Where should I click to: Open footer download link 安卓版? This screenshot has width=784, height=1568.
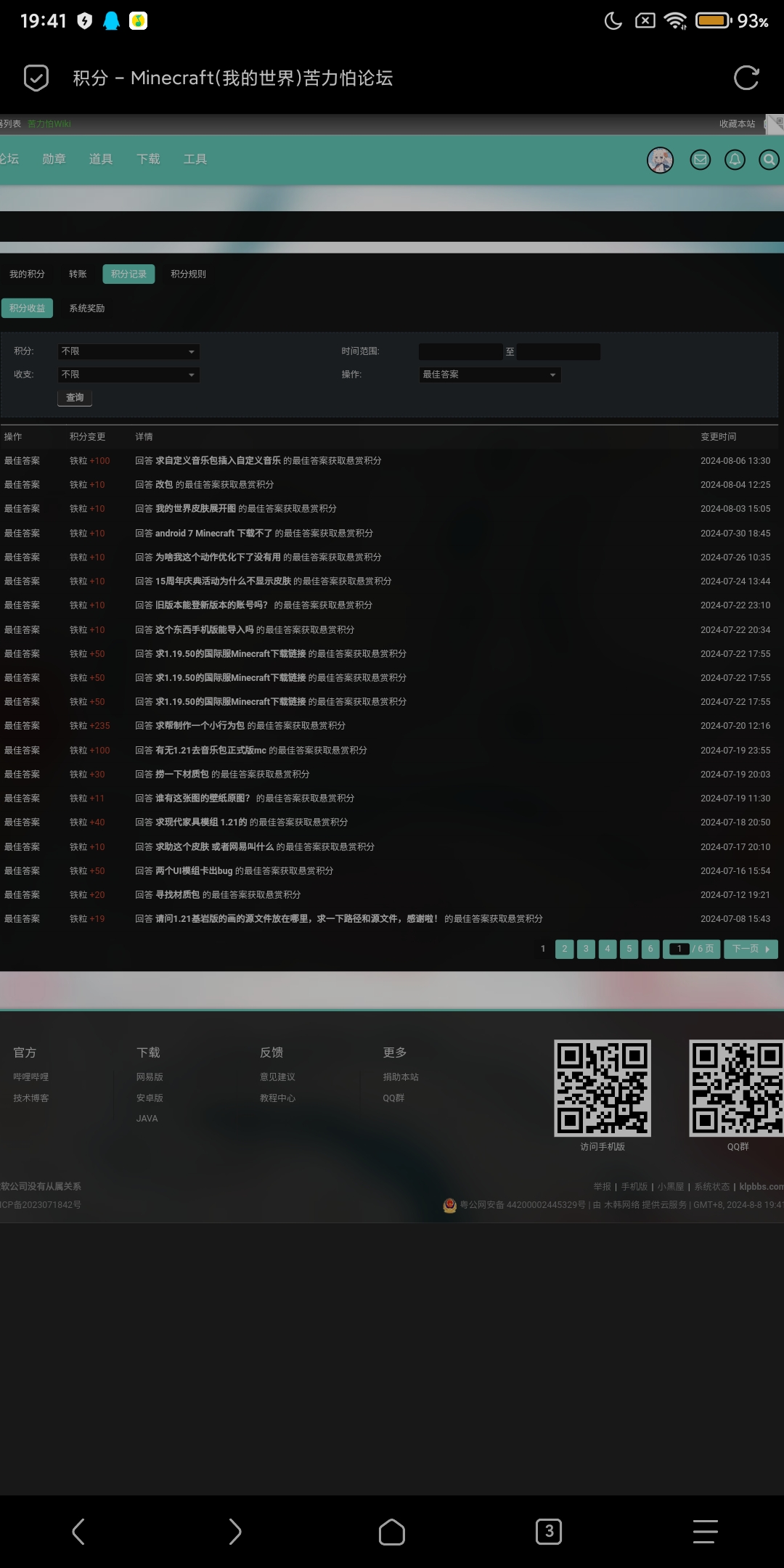[x=150, y=1098]
